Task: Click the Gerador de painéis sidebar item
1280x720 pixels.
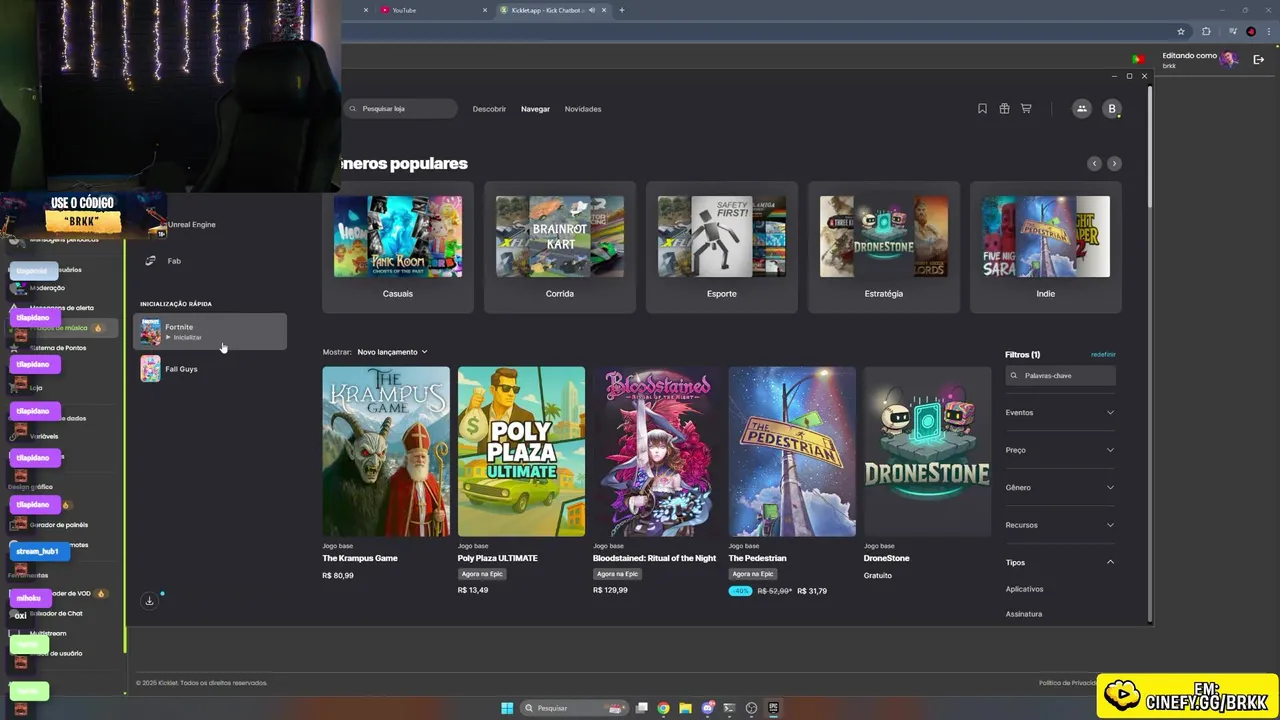Action: pyautogui.click(x=59, y=525)
